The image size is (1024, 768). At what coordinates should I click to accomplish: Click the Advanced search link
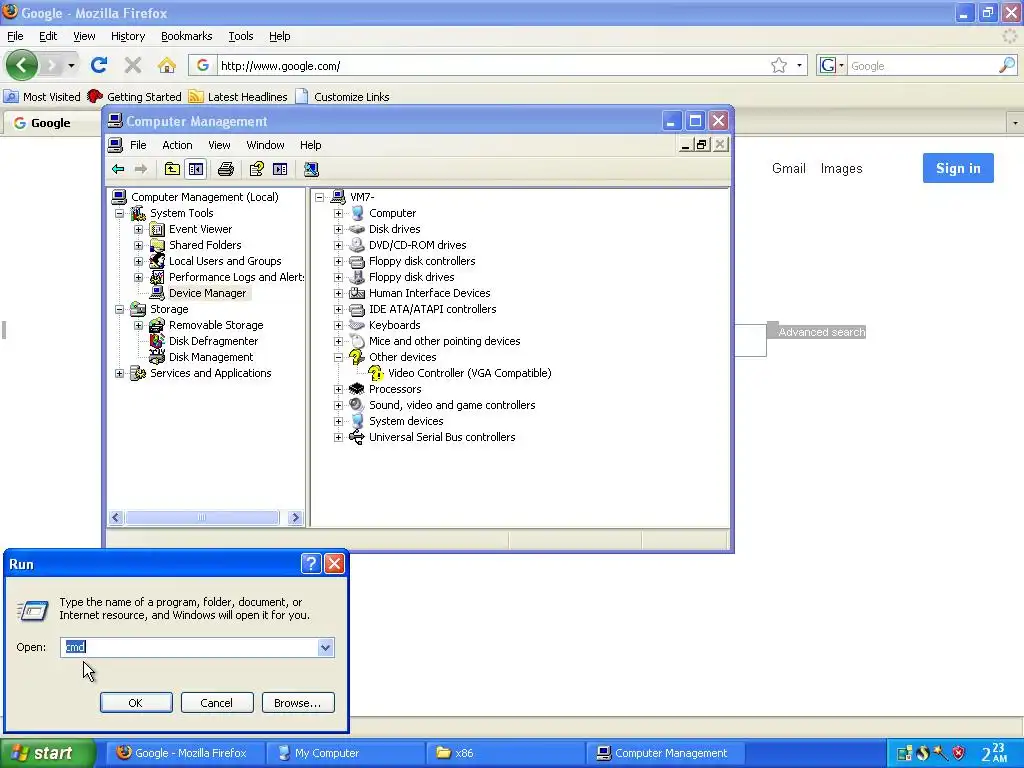tap(822, 332)
